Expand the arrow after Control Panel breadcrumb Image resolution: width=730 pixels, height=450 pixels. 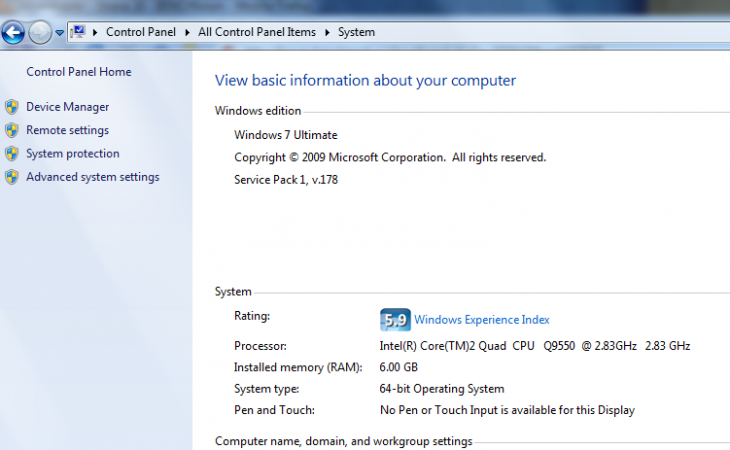click(x=187, y=32)
